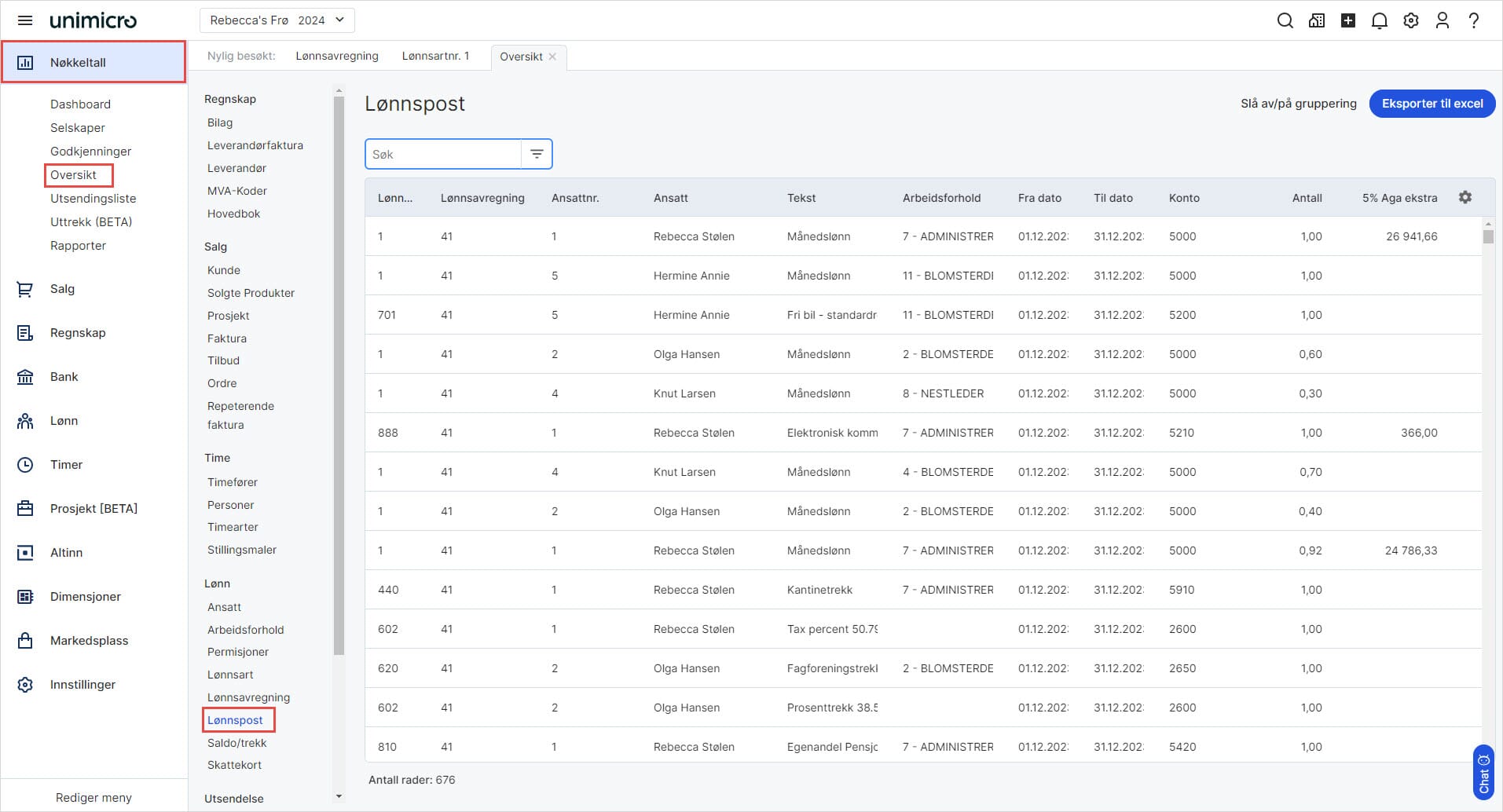Click the filter icon beside search field
Screen dimensions: 1503x812
(537, 154)
